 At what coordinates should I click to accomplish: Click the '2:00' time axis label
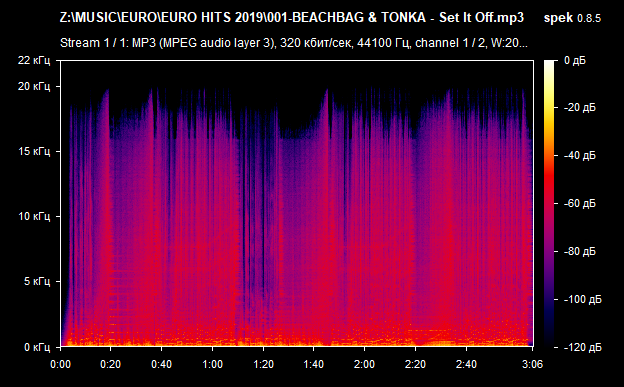pos(365,364)
